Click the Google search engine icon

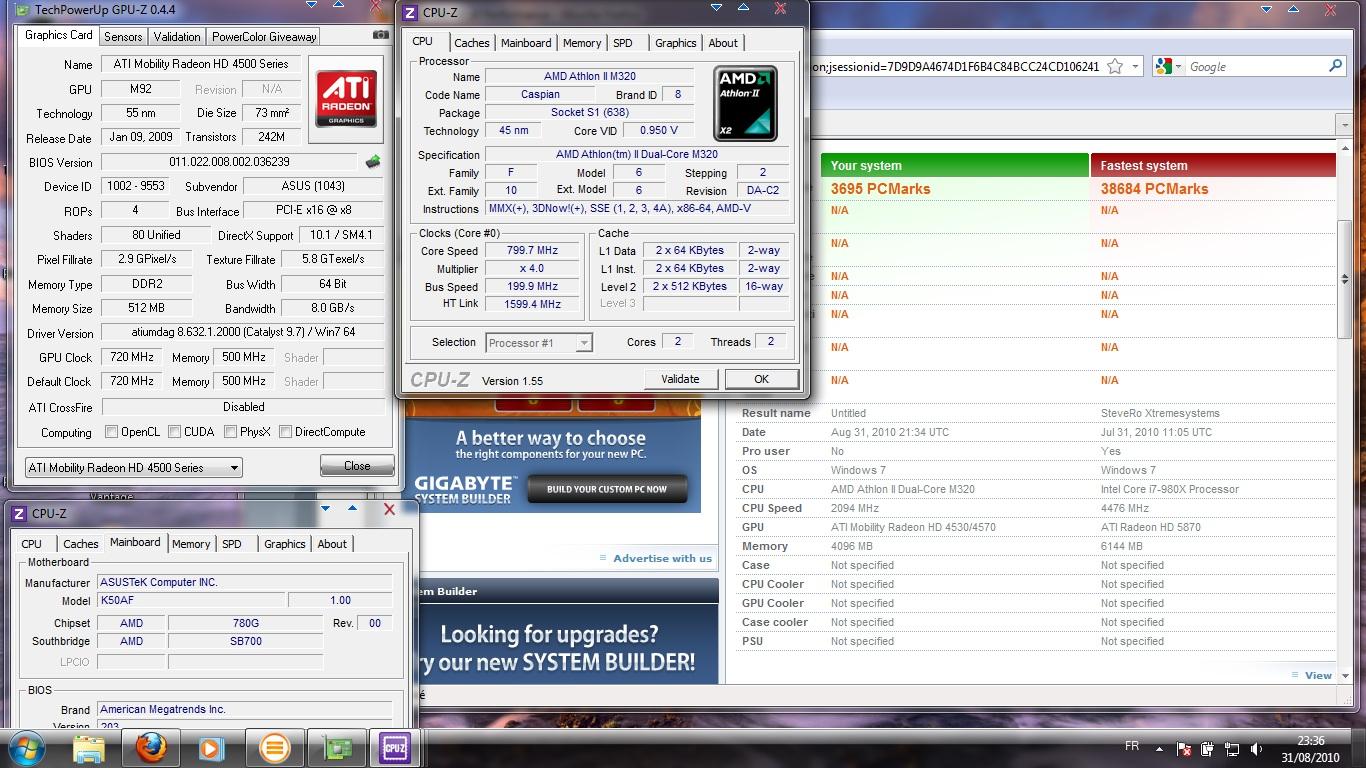1163,67
